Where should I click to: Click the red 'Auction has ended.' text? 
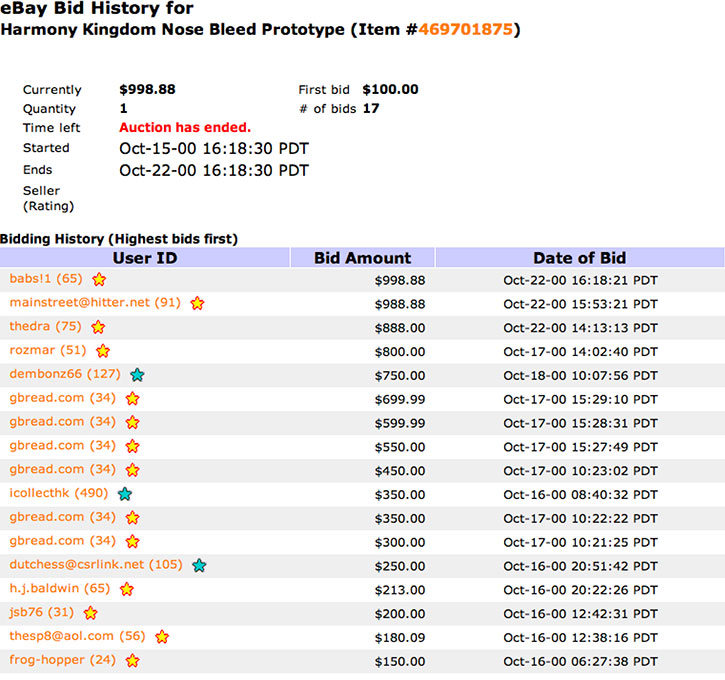185,128
